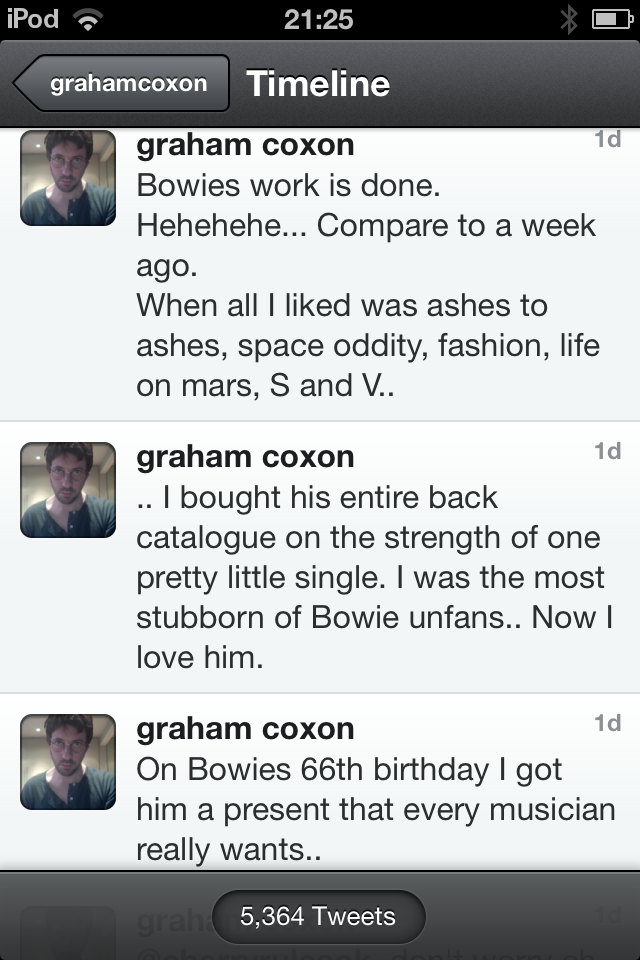640x960 pixels.
Task: Tap the grahamcoxon back button
Action: 124,83
